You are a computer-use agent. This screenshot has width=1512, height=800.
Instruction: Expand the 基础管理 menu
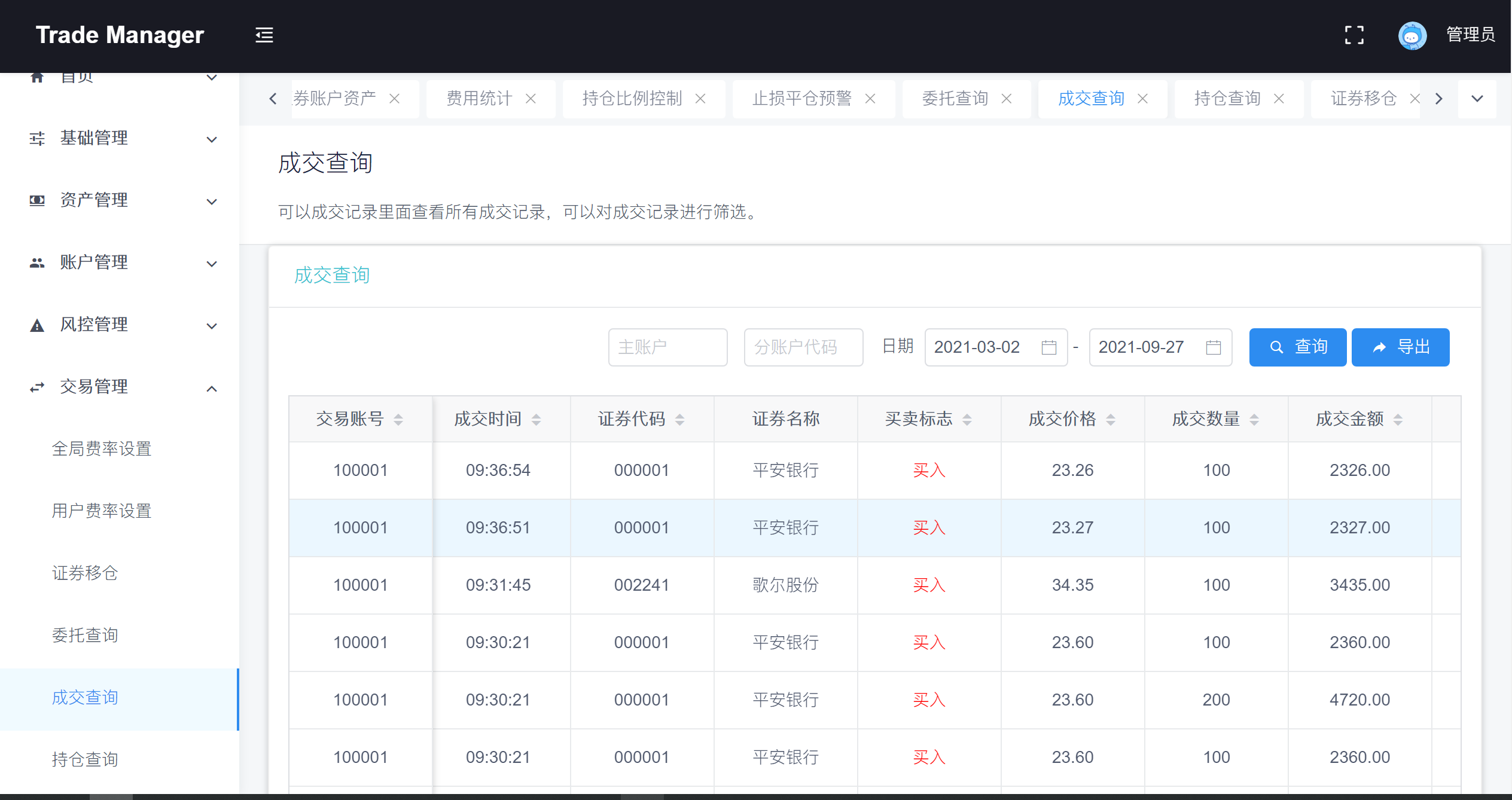211,140
